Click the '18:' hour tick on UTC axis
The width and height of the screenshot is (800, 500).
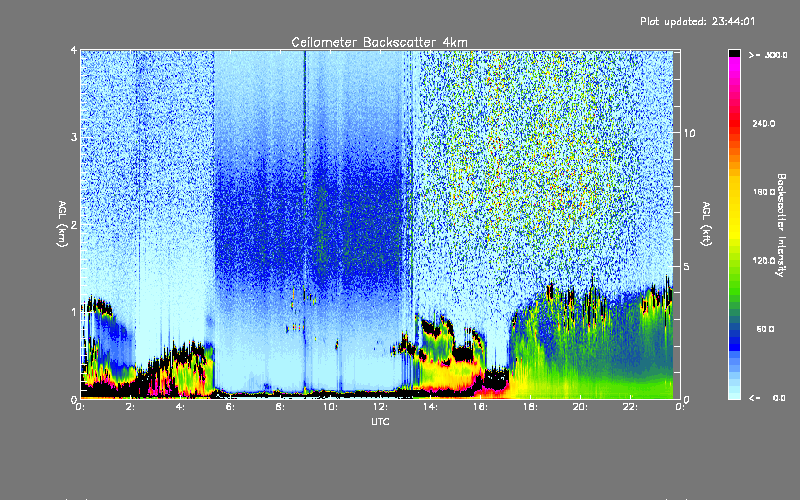click(x=530, y=407)
